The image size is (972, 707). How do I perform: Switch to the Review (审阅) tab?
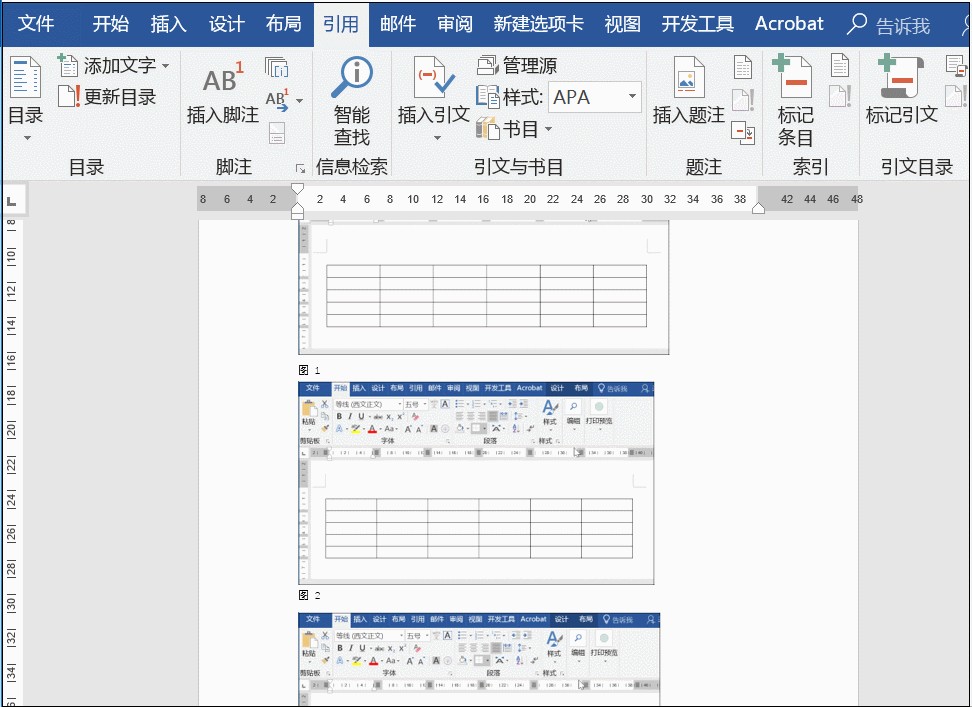point(454,24)
